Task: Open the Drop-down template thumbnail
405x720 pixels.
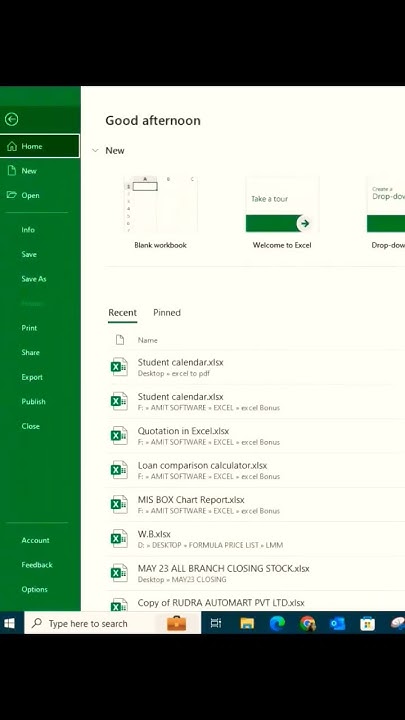Action: pos(386,213)
